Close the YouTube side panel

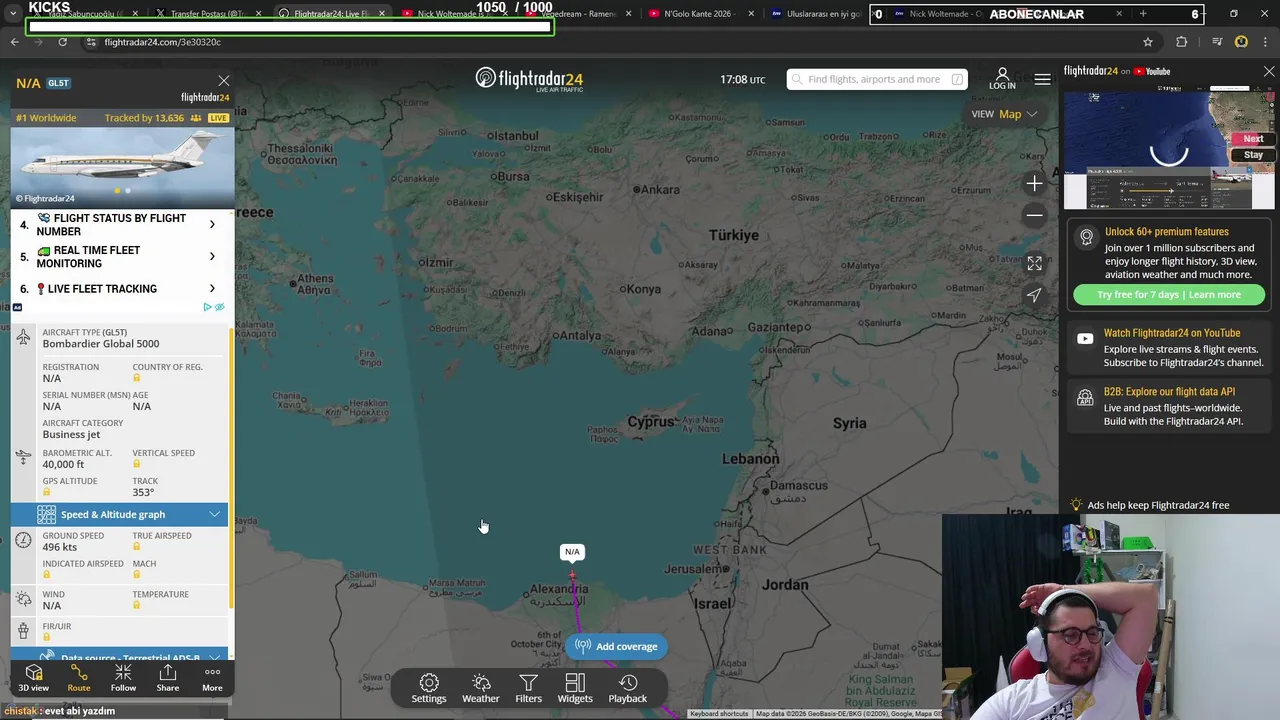[1269, 72]
